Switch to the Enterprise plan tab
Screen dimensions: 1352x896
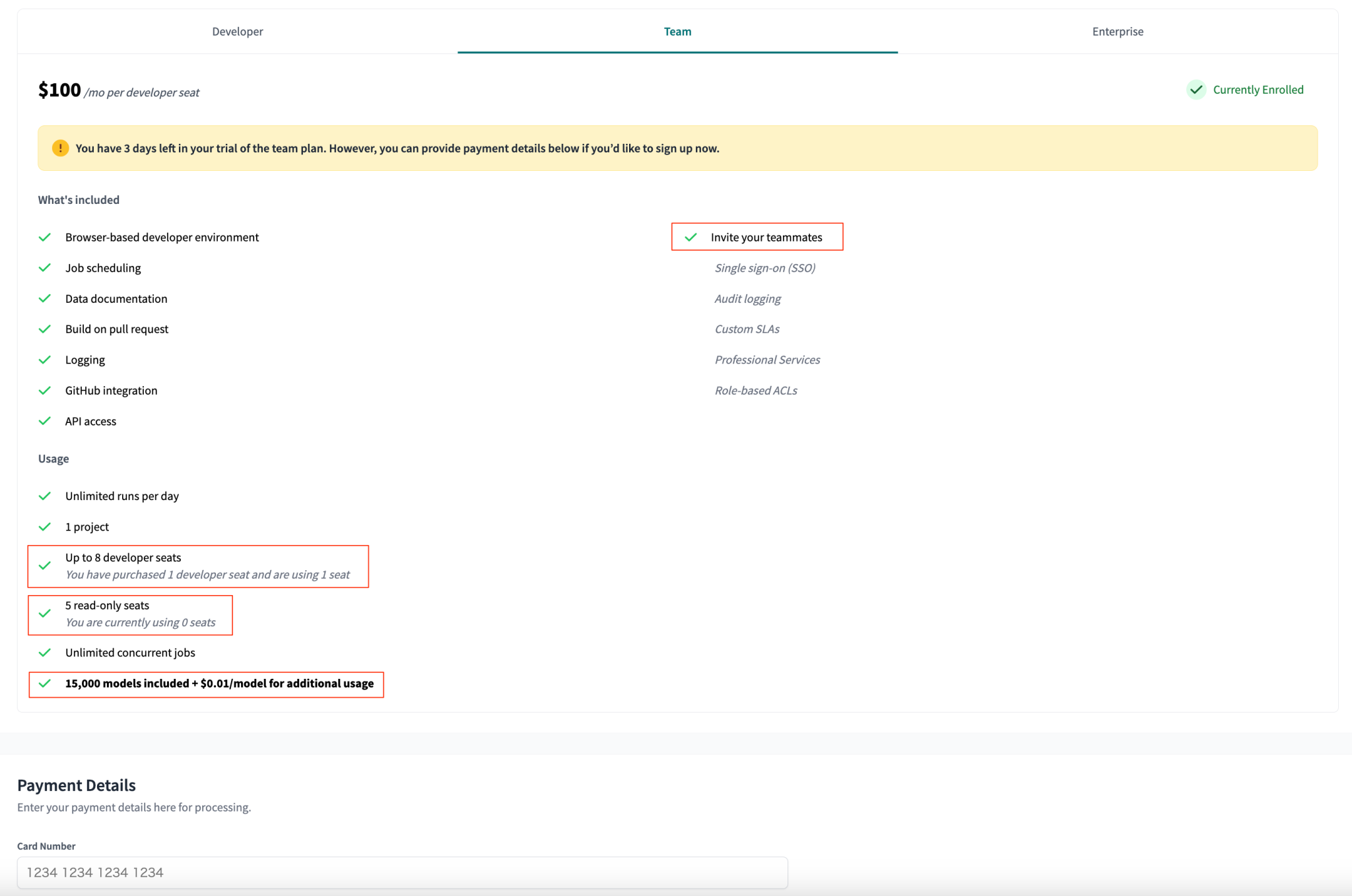coord(1117,31)
